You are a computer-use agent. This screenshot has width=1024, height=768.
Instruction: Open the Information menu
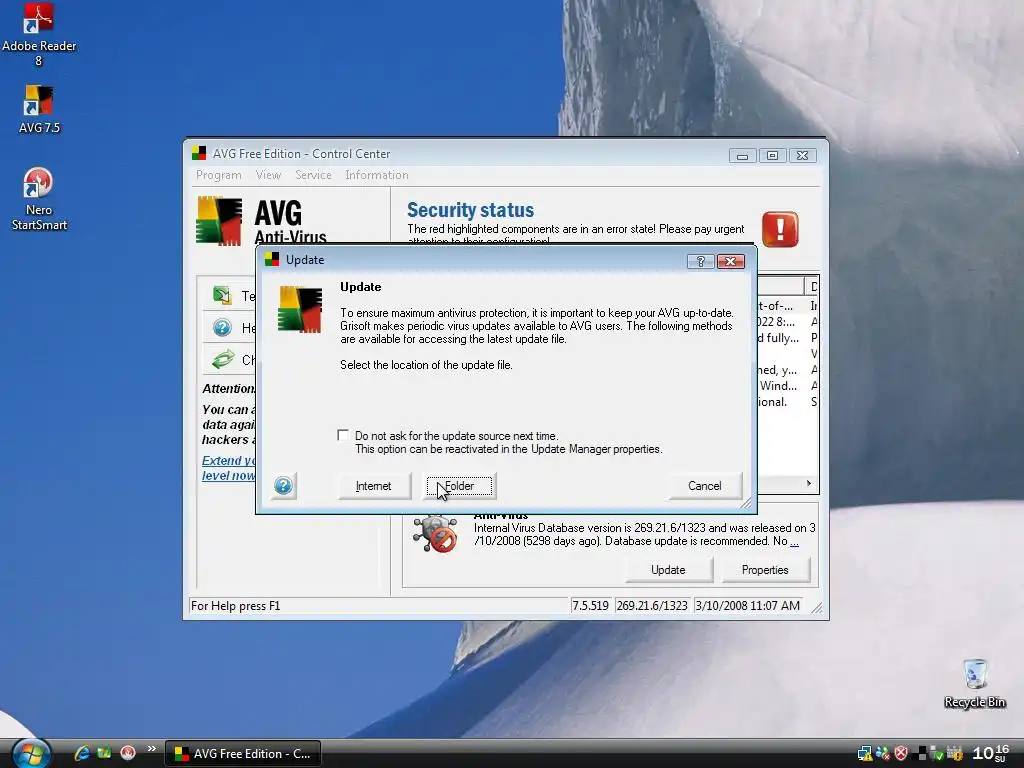(377, 175)
